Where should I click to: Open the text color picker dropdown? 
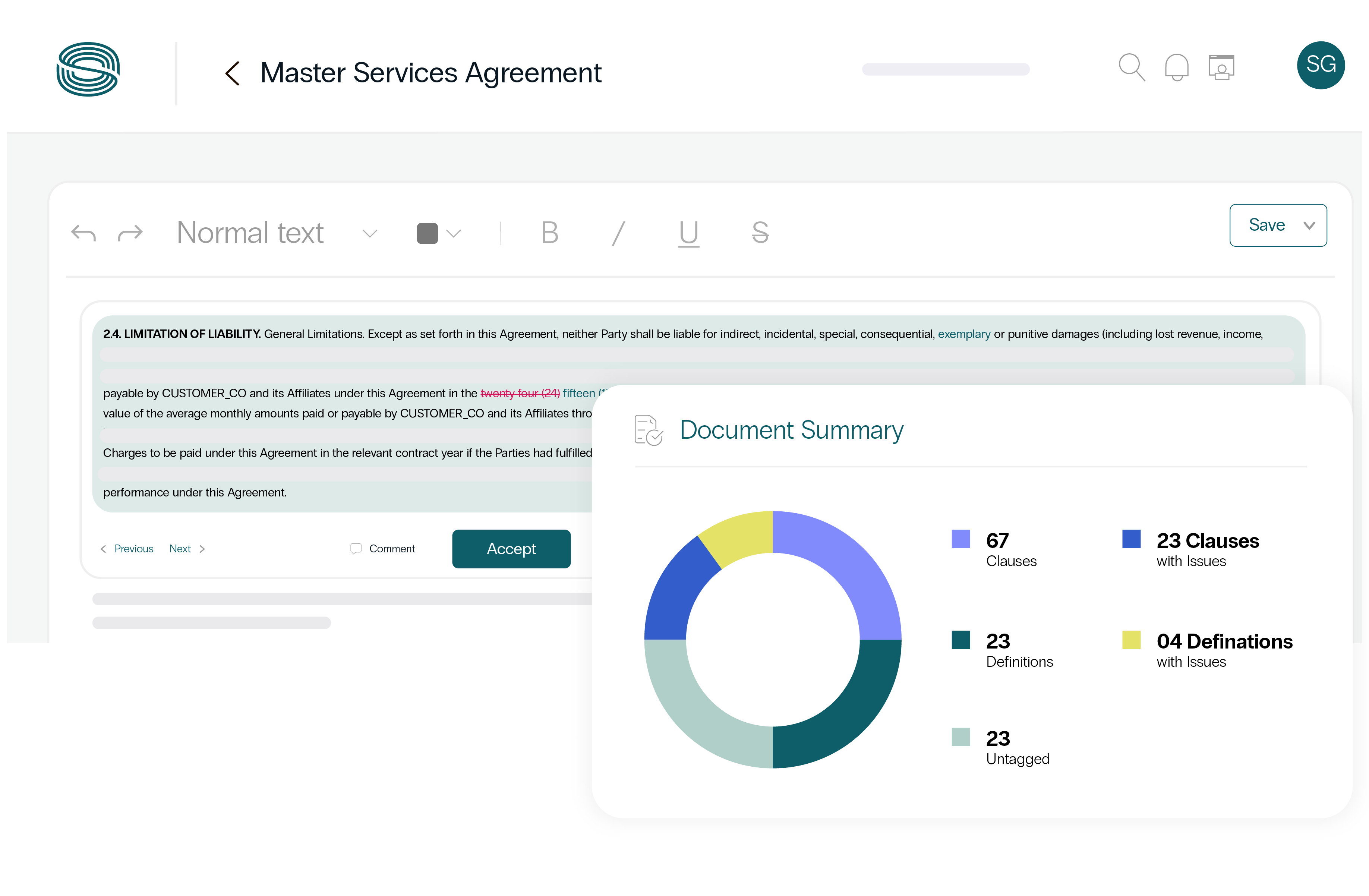point(454,233)
